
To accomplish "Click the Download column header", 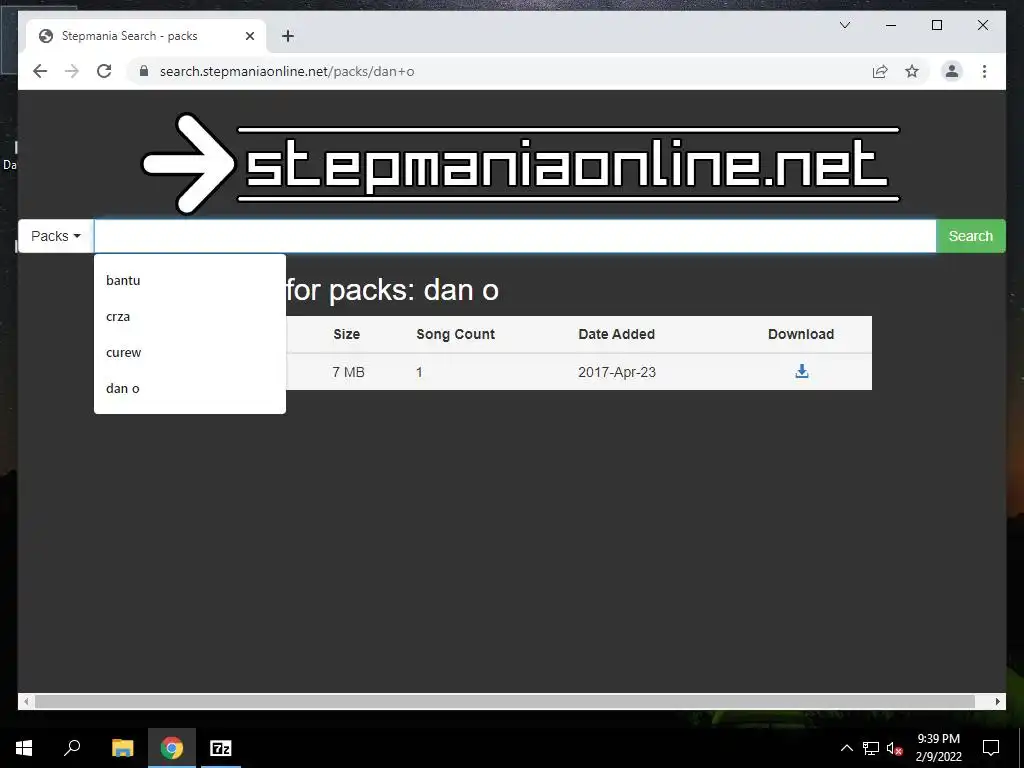I will click(801, 334).
